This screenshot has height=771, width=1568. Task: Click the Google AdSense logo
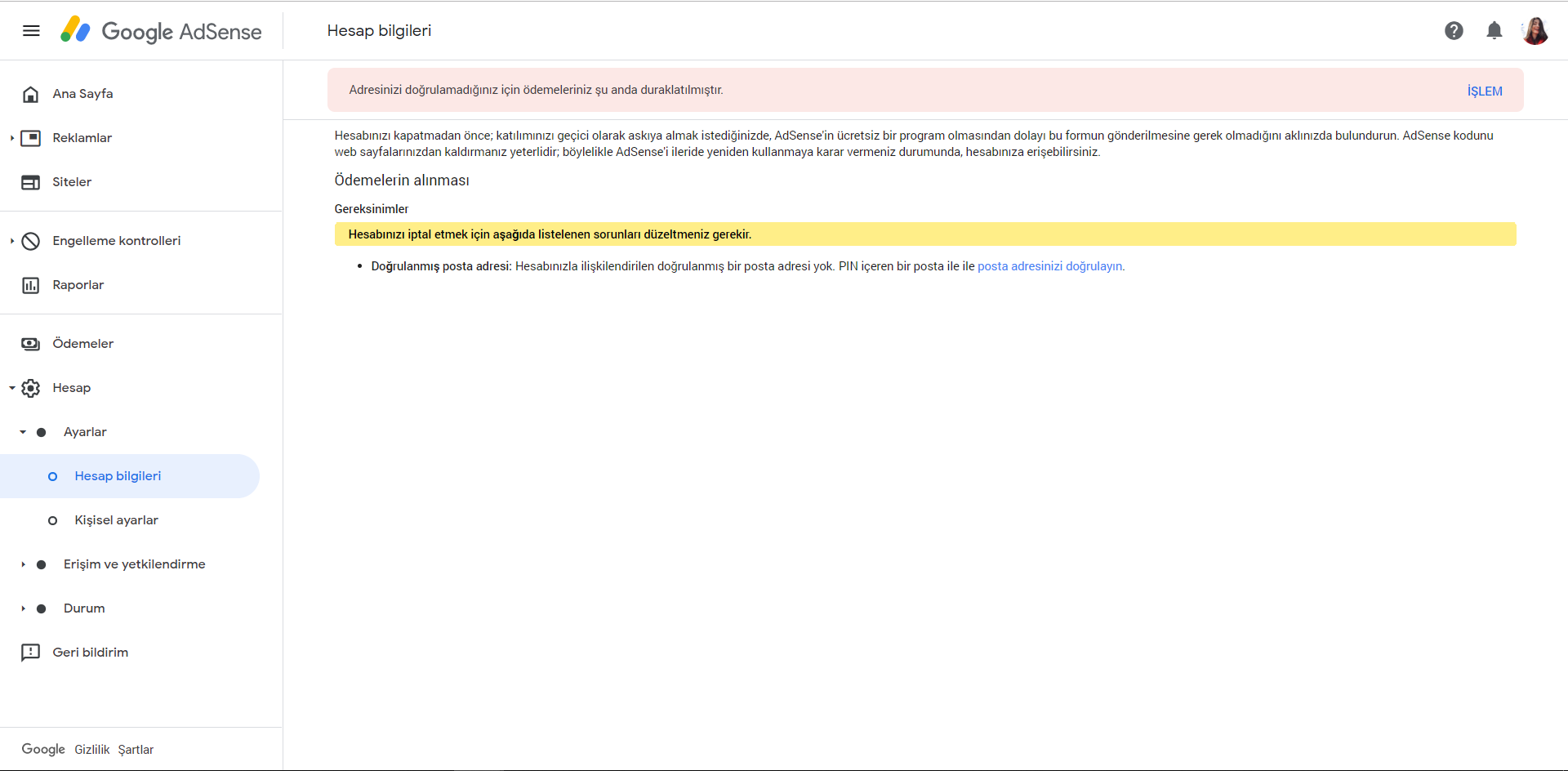[x=161, y=31]
